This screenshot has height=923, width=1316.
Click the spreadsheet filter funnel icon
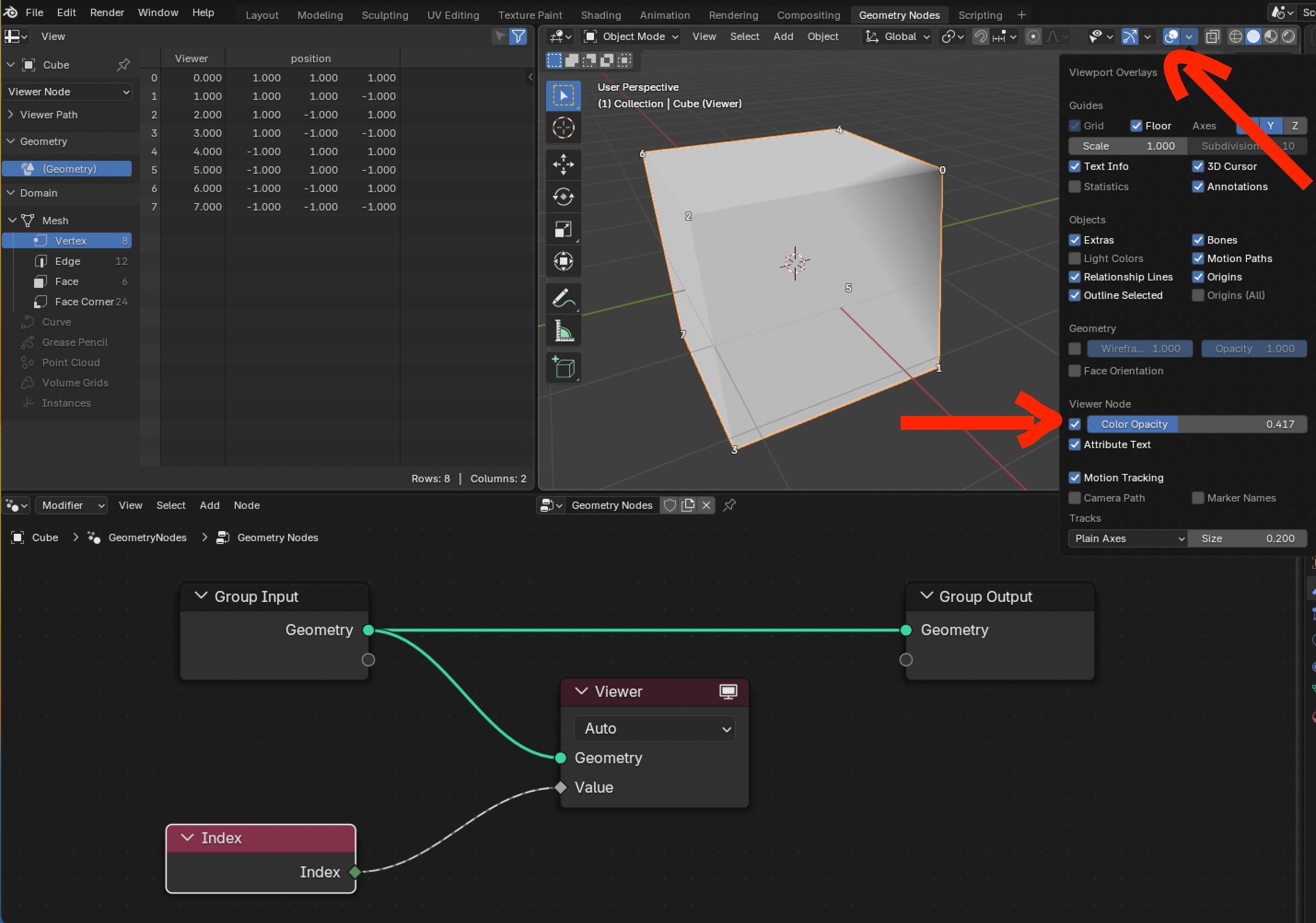click(x=518, y=37)
